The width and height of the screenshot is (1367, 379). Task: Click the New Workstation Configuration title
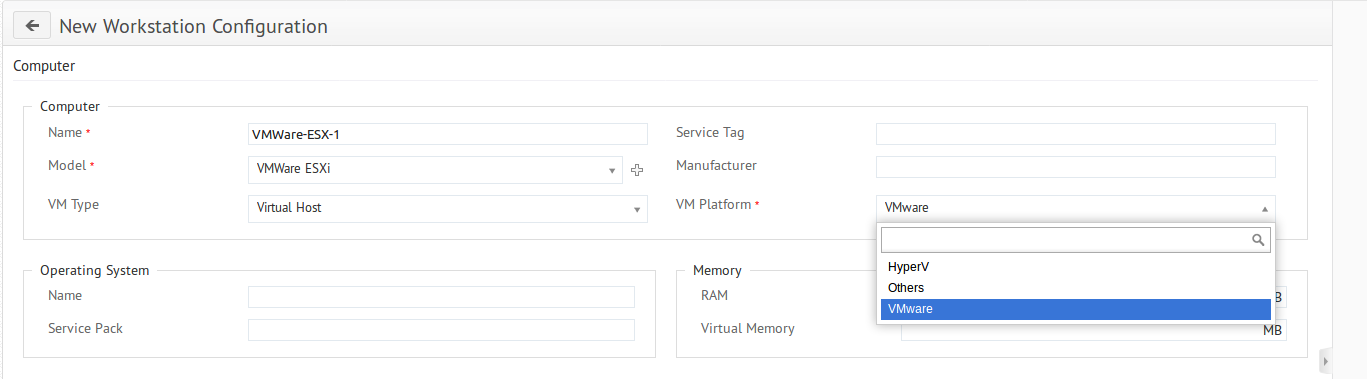click(x=193, y=26)
